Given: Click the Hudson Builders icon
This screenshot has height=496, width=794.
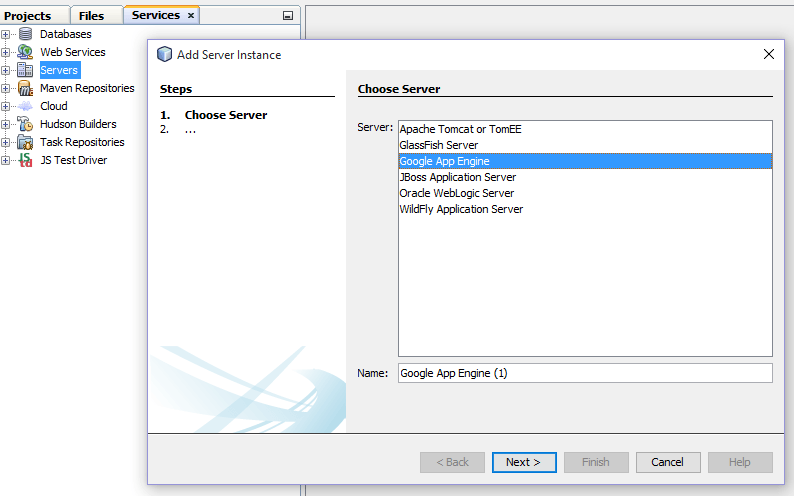Looking at the screenshot, I should tap(25, 124).
